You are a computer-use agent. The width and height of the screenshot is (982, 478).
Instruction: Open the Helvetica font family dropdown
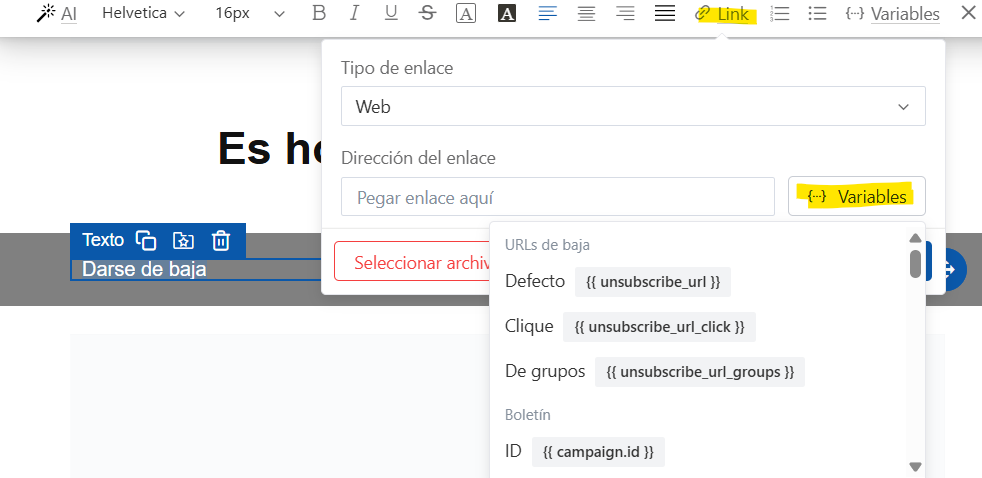click(x=143, y=14)
